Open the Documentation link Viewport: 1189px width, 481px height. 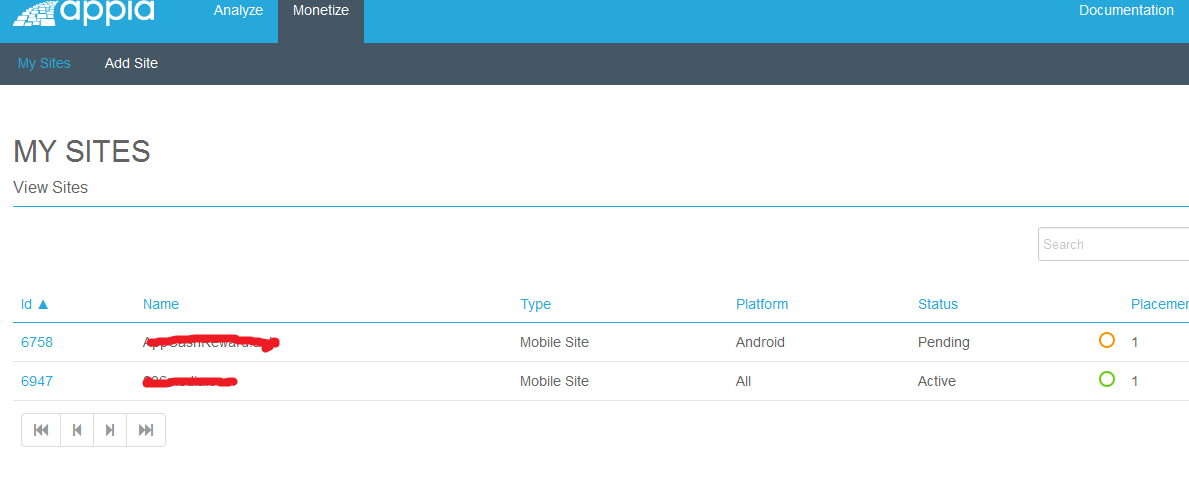[1126, 11]
